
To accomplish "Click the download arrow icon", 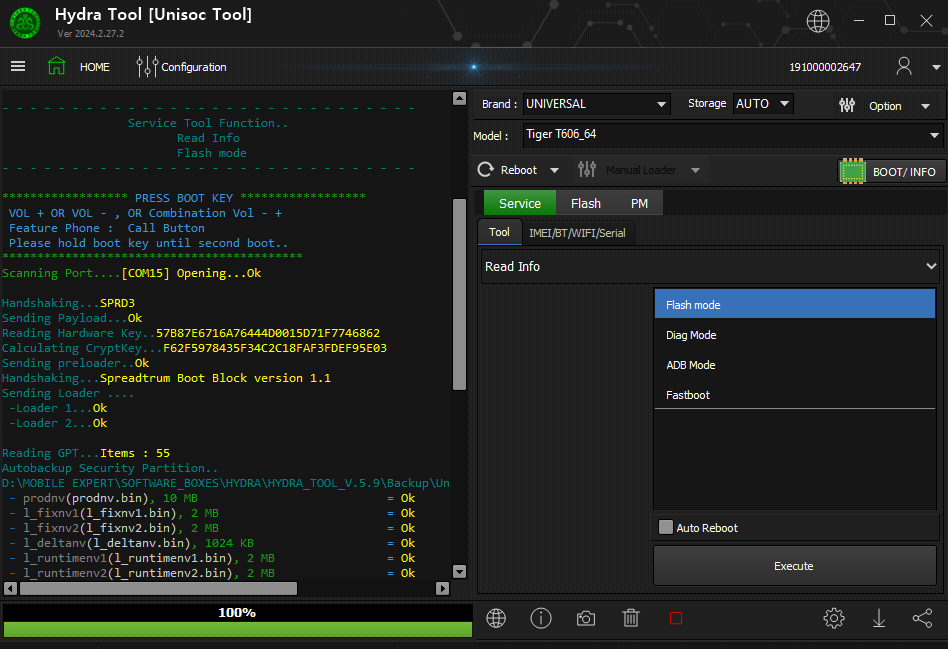I will (878, 618).
